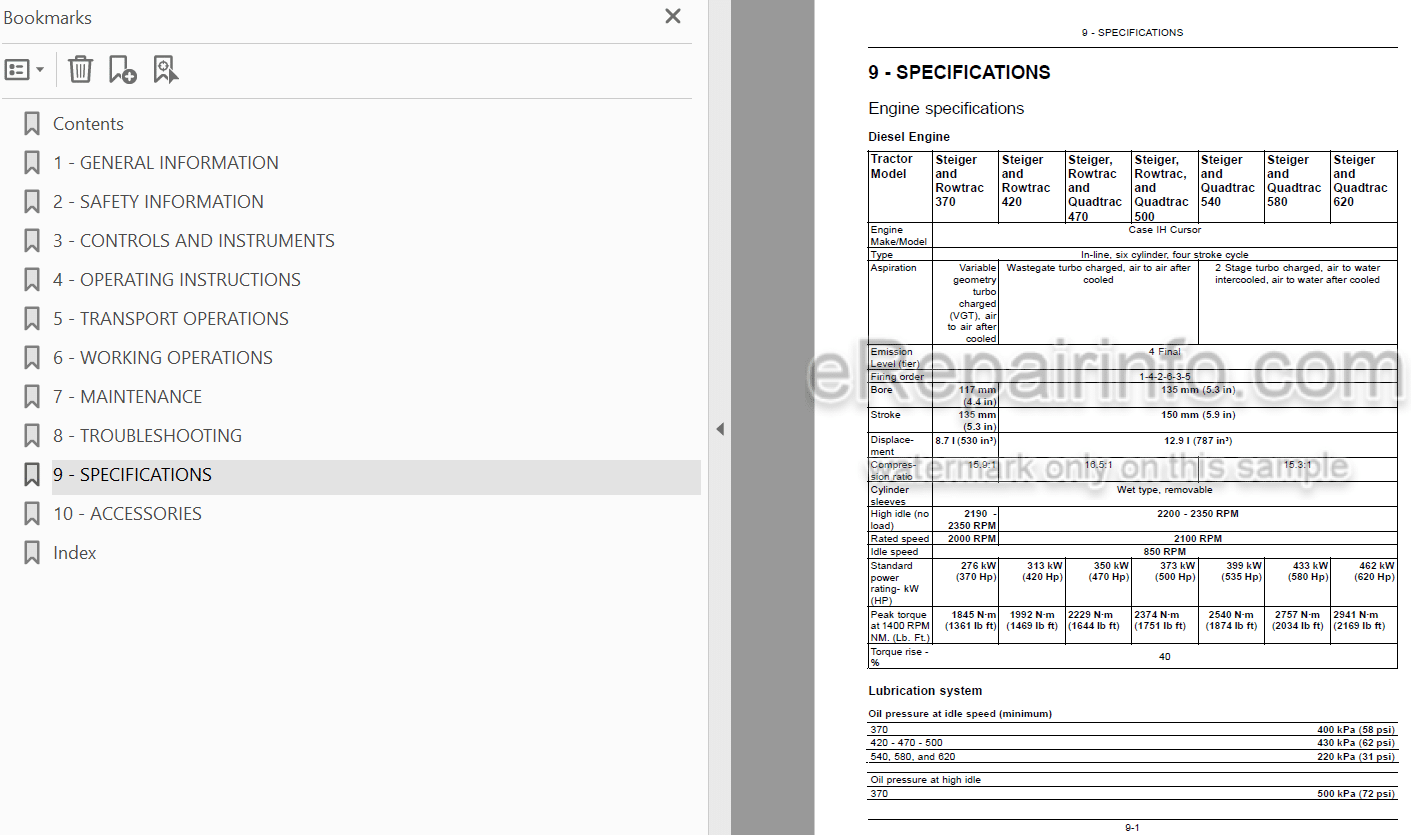Open 8 - TROUBLESHOOTING bookmark
The height and width of the screenshot is (835, 1411).
[x=147, y=436]
